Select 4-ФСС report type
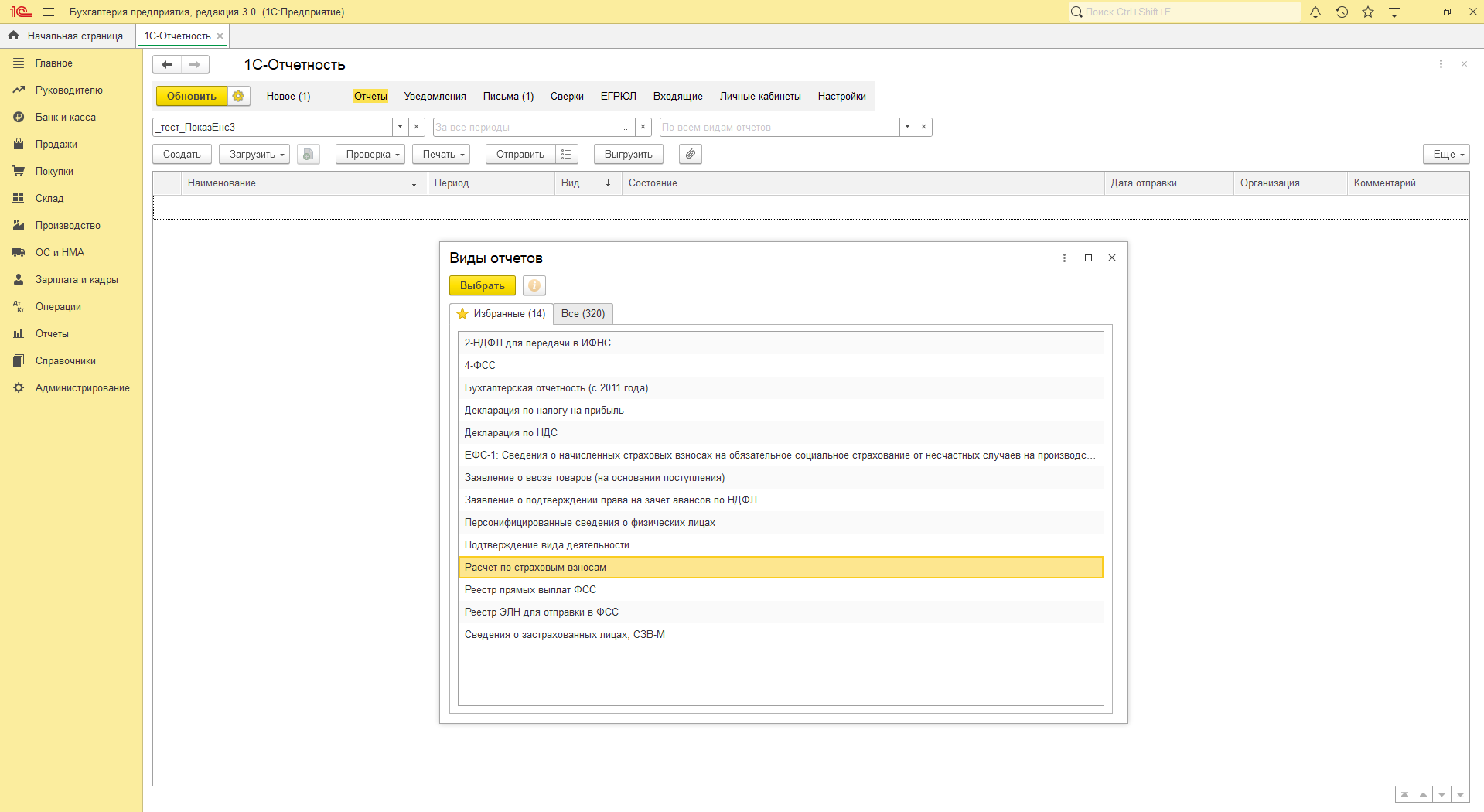Screen dimensions: 1484x812 pos(780,365)
